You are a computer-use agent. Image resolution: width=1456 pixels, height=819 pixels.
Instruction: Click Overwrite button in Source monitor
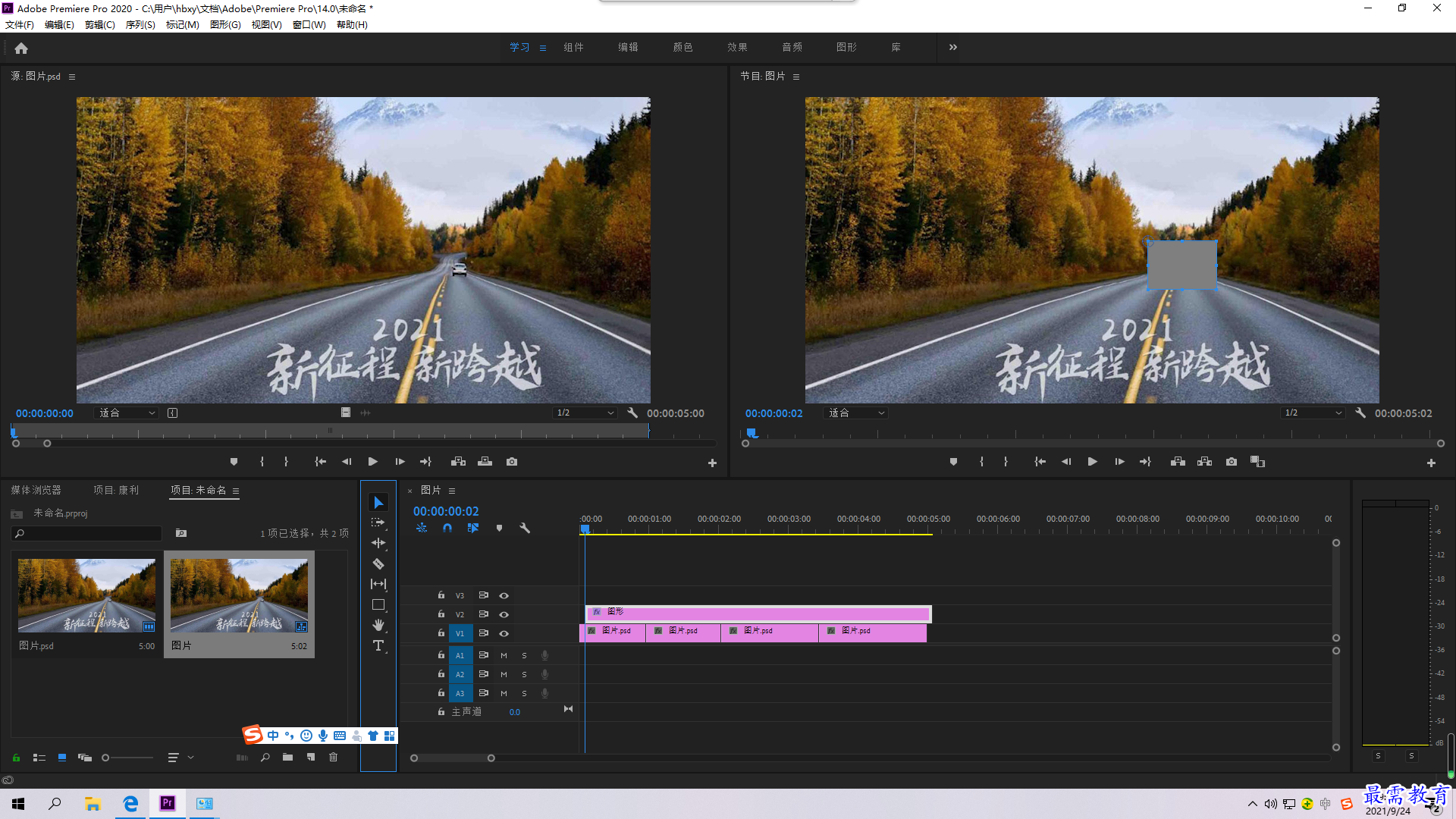(x=485, y=462)
